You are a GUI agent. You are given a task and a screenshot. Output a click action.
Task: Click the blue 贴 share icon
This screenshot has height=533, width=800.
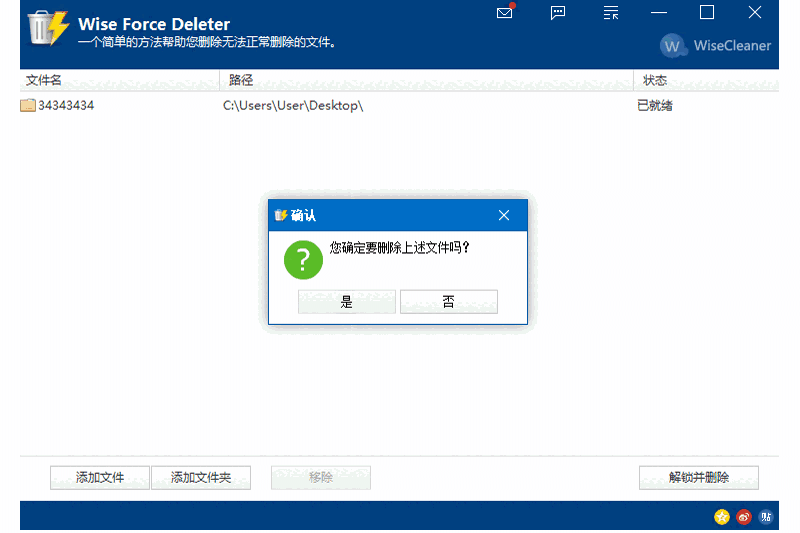766,517
